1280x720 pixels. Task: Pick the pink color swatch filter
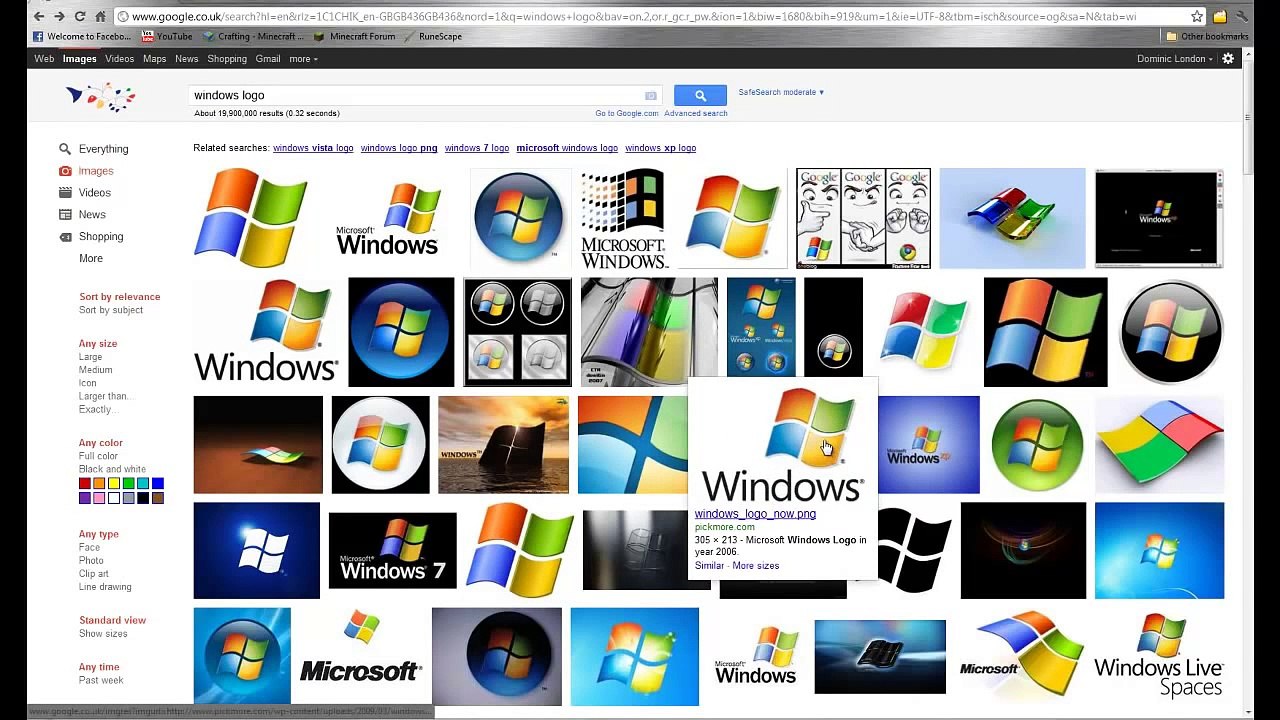pos(99,498)
